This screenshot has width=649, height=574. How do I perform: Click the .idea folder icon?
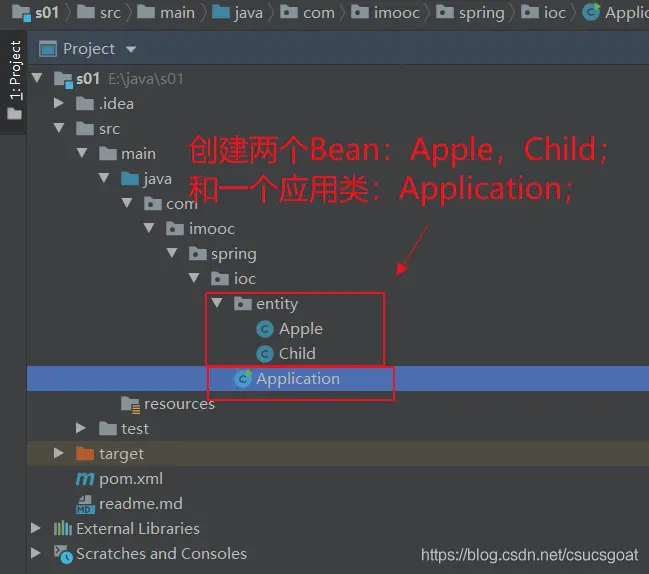(x=85, y=103)
